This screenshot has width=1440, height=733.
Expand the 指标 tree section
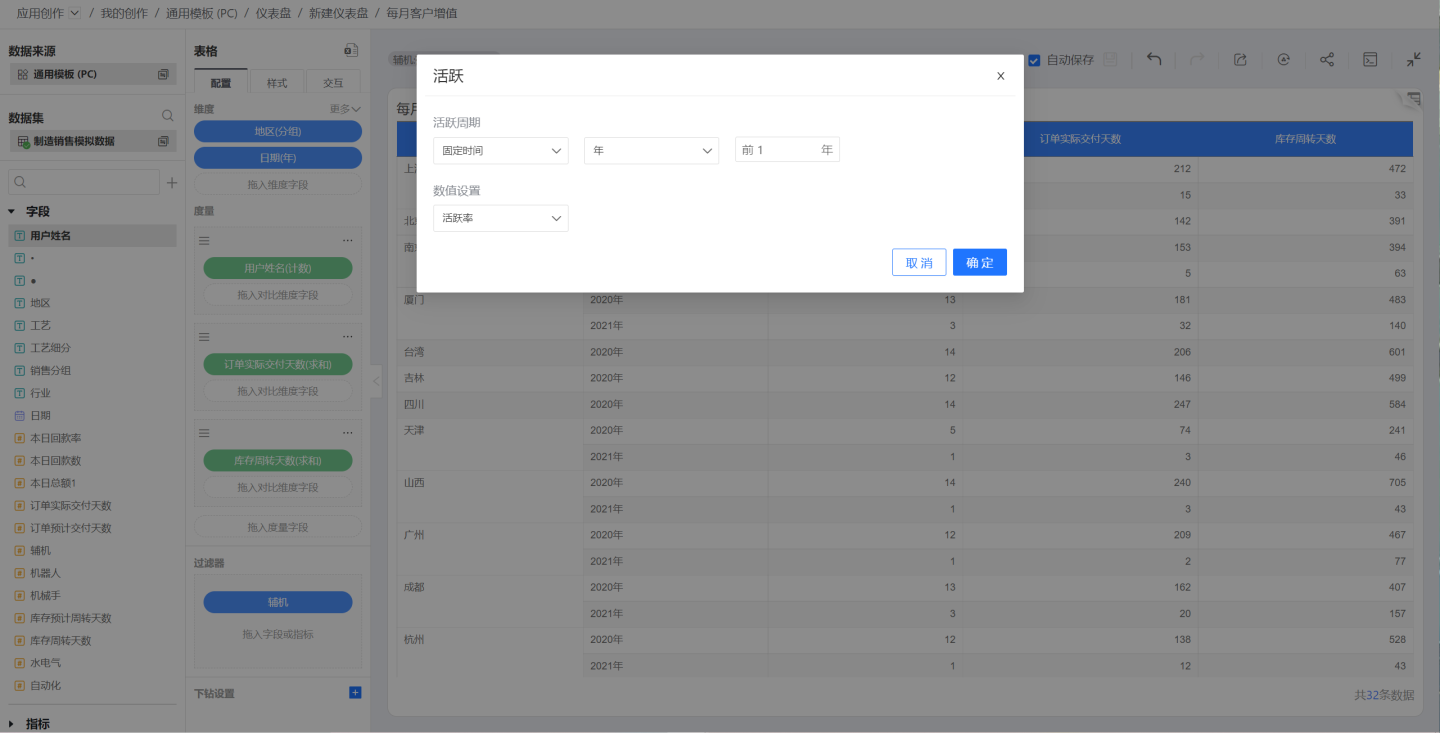(x=12, y=724)
